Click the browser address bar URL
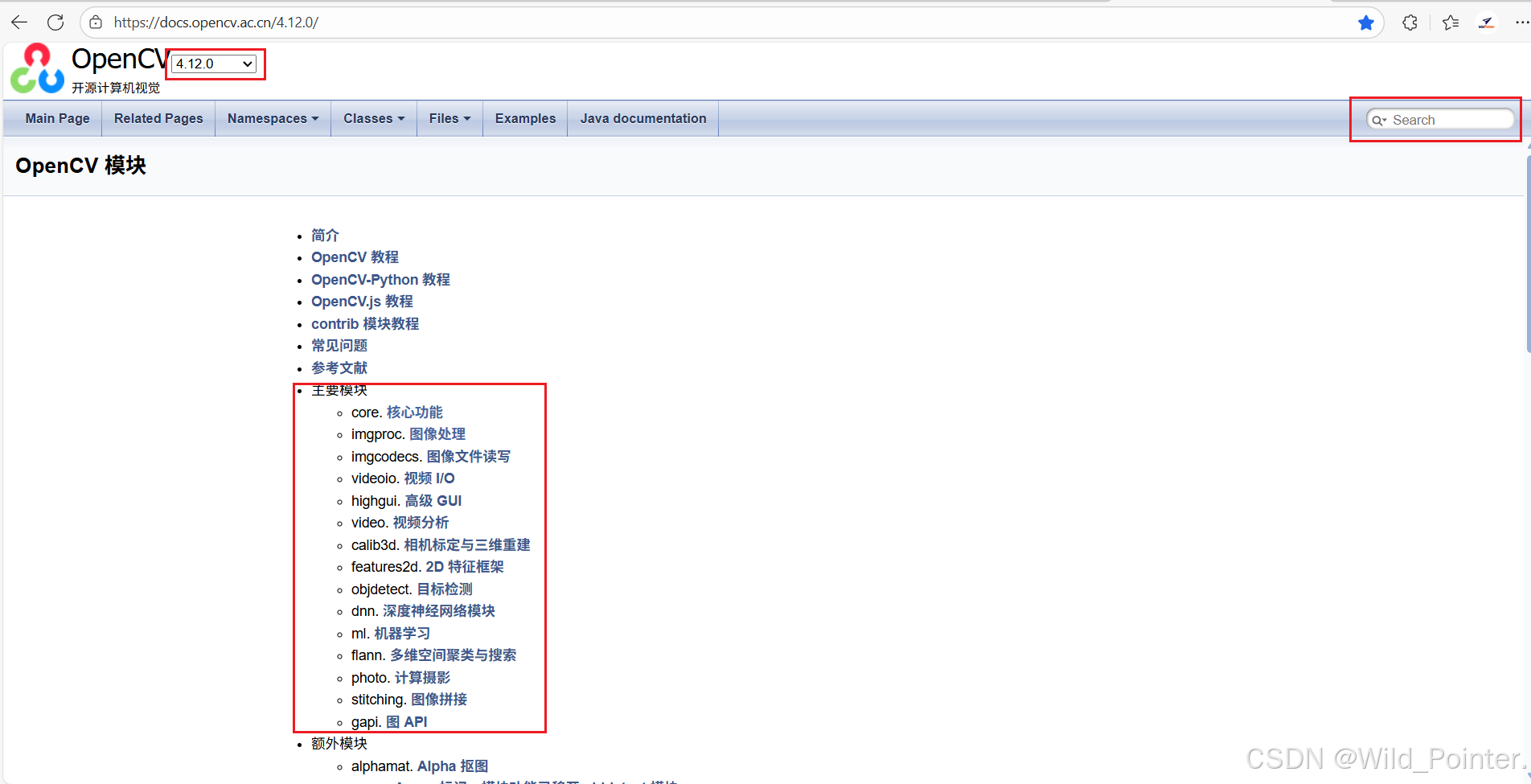1531x784 pixels. 216,23
